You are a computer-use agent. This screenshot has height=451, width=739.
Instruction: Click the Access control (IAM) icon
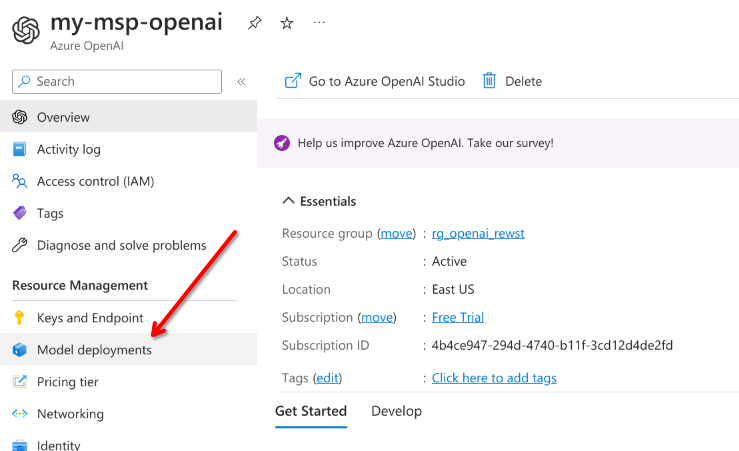tap(19, 181)
